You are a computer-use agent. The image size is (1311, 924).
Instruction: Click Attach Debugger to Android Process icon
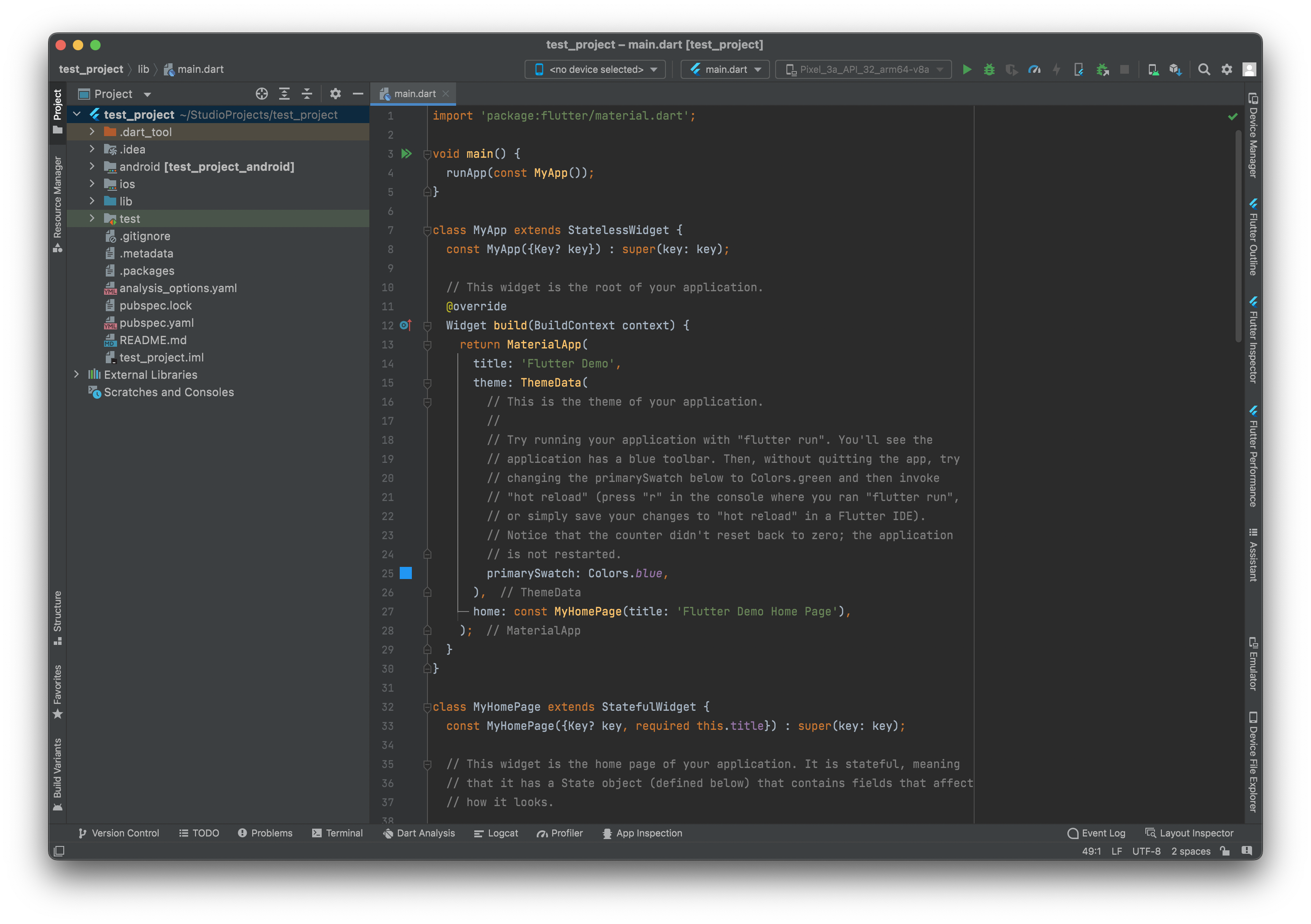(x=1102, y=70)
